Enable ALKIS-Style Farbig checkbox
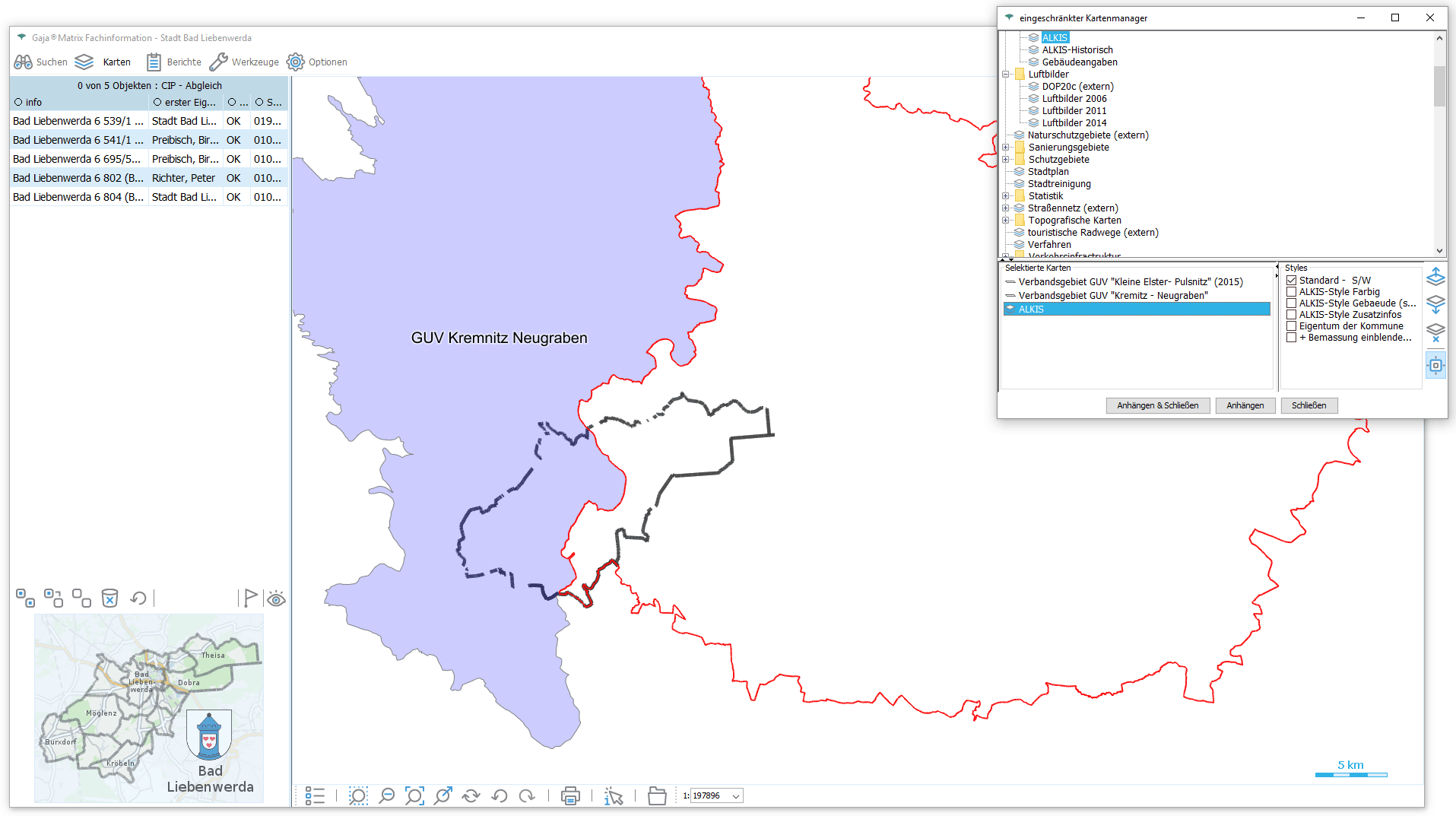This screenshot has width=1456, height=816. click(1291, 292)
